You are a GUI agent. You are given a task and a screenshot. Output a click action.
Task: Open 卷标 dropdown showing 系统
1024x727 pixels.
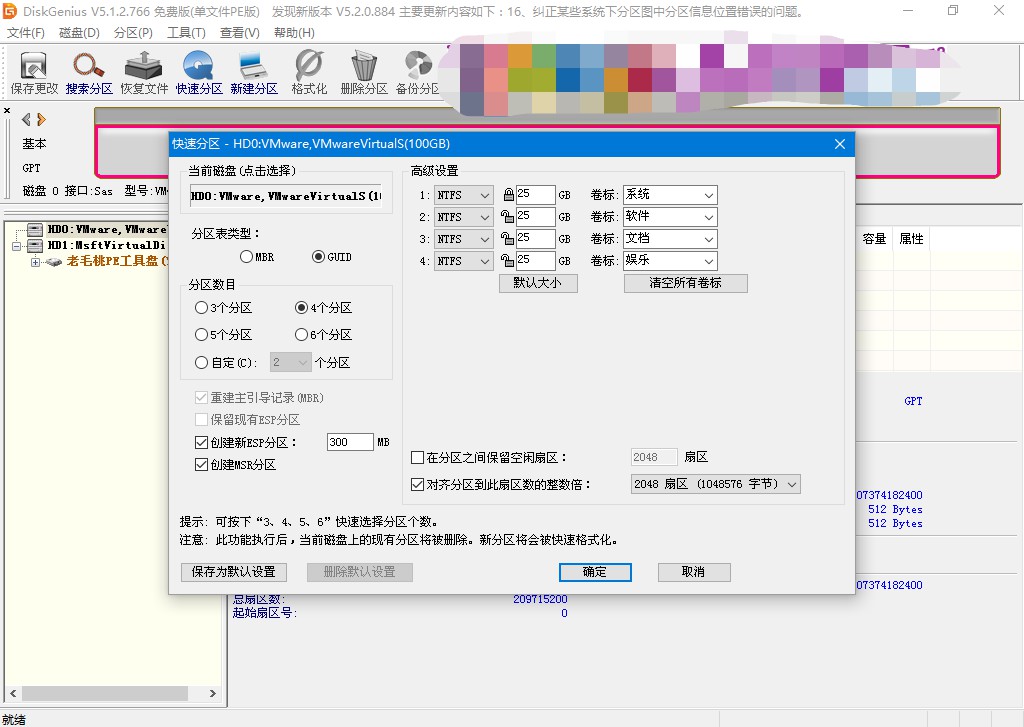[x=670, y=195]
